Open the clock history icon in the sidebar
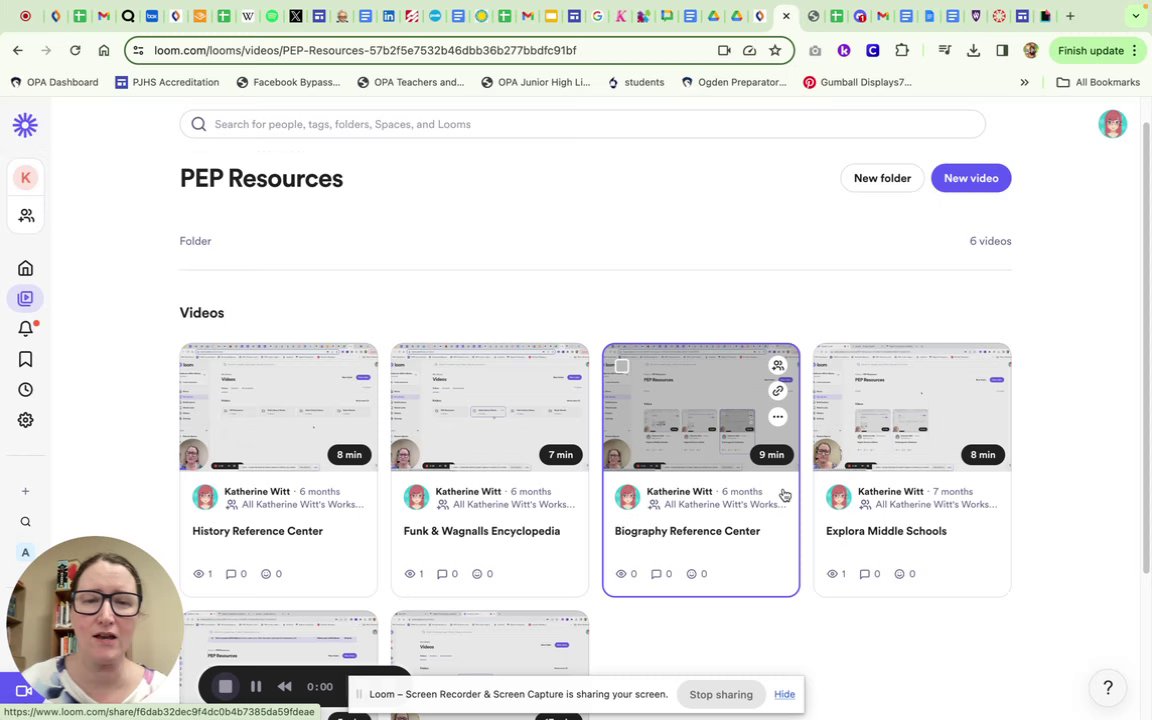Screen dimensions: 1152x720 coord(26,389)
